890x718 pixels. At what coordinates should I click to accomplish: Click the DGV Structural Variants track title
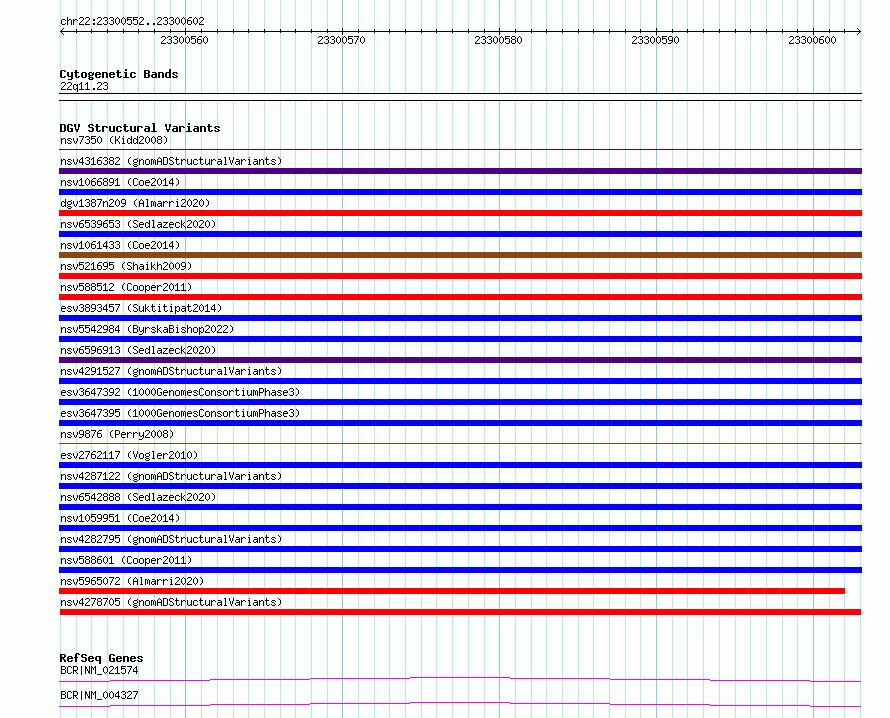[x=140, y=128]
